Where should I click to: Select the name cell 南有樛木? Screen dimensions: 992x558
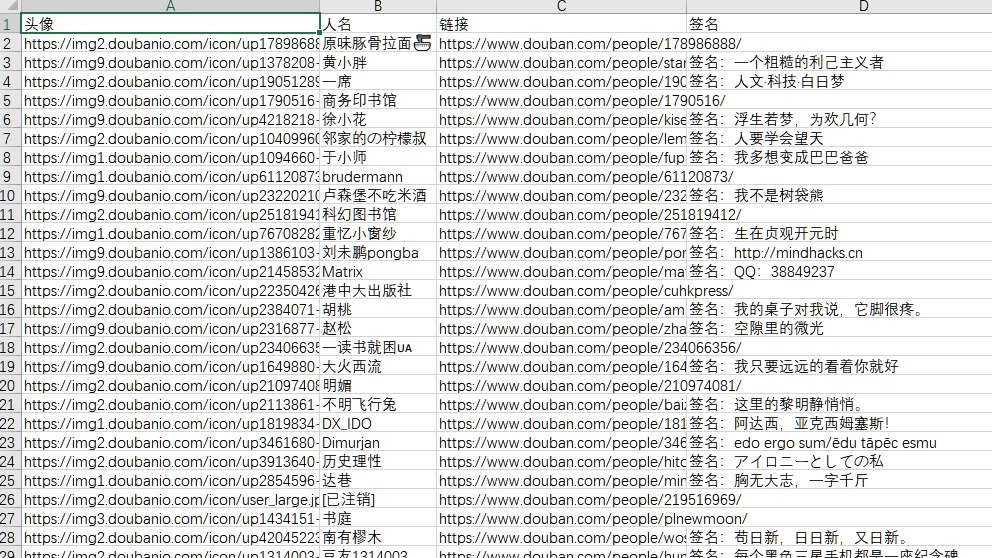click(x=378, y=537)
